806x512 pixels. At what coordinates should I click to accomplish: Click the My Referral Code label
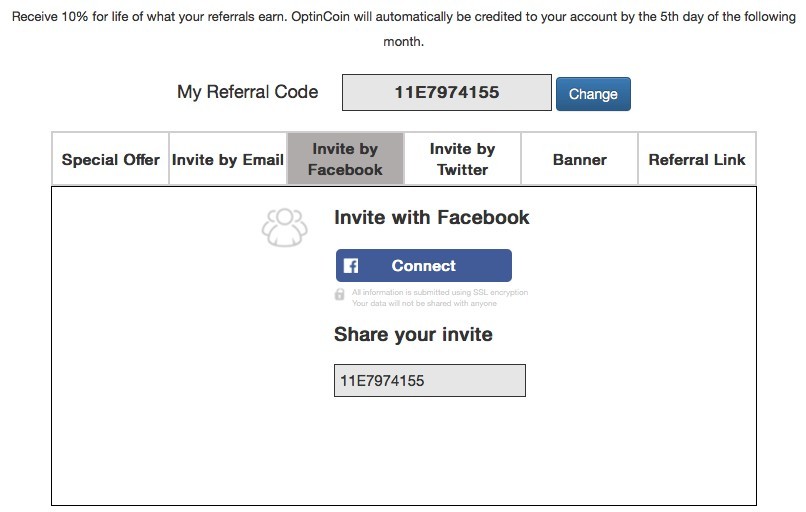248,92
